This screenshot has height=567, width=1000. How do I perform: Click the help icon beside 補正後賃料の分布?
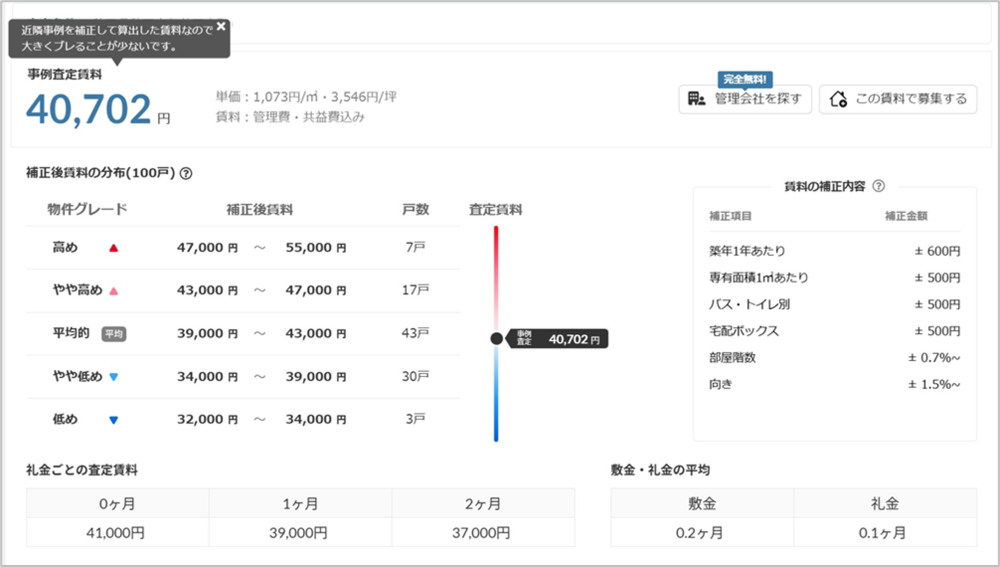coord(186,173)
